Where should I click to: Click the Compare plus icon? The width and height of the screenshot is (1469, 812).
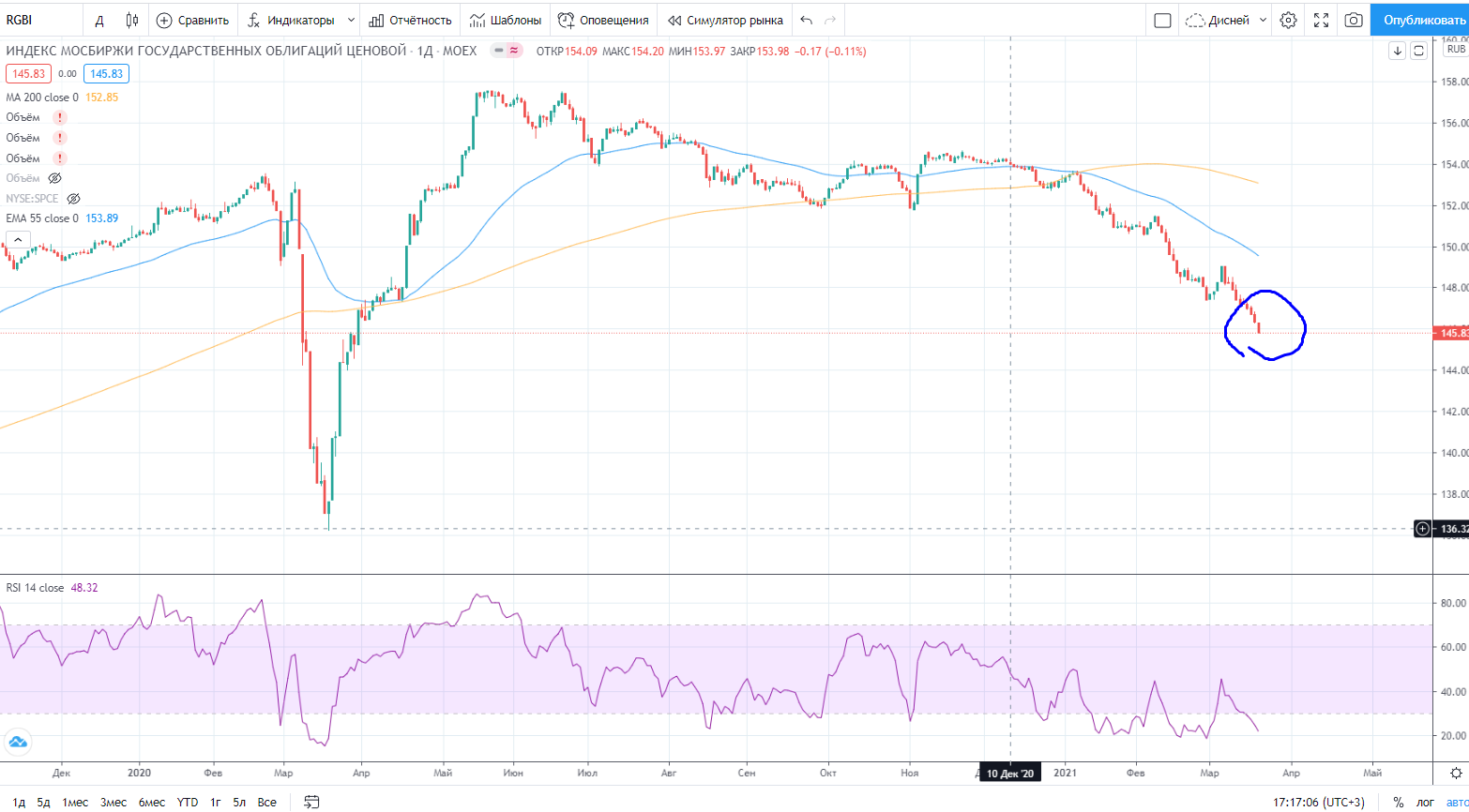tap(164, 20)
